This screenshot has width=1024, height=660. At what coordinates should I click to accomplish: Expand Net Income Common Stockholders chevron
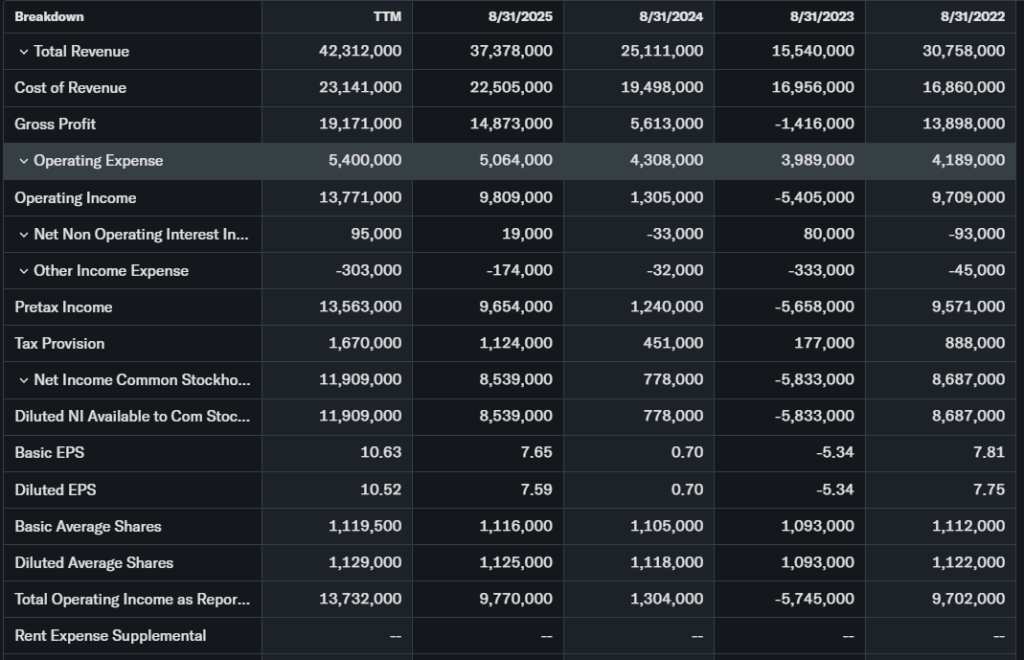pyautogui.click(x=23, y=380)
